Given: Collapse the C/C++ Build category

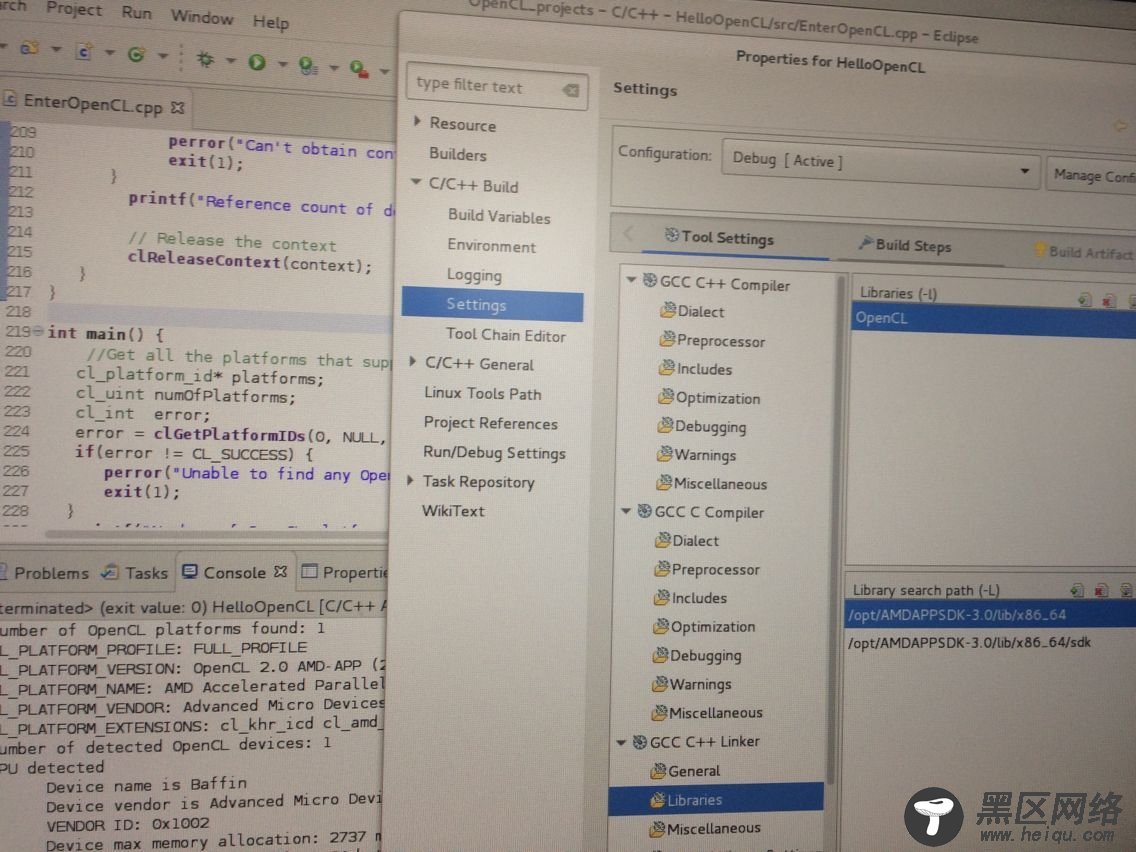Looking at the screenshot, I should click(x=416, y=182).
